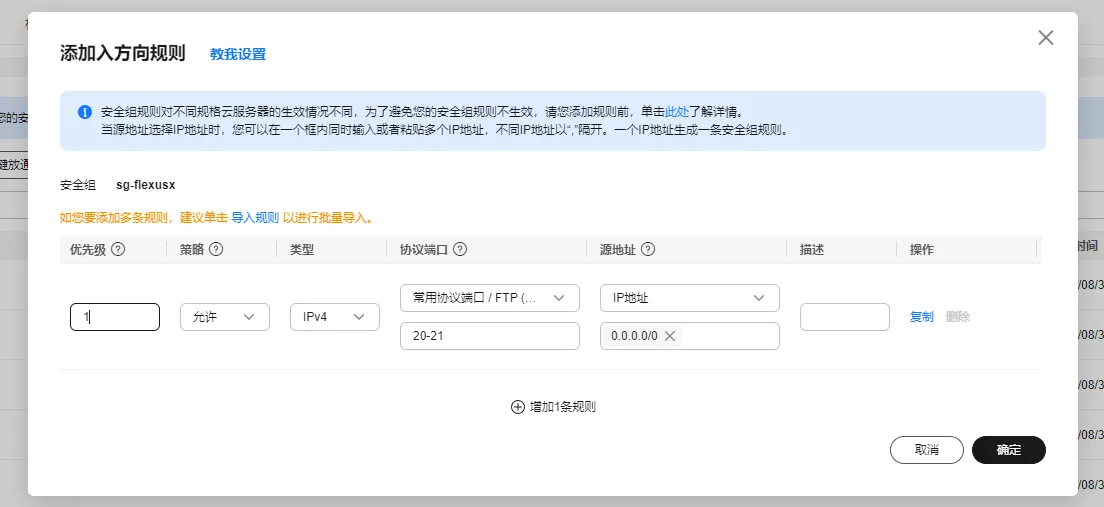Click 复制 to duplicate the rule

[x=921, y=317]
